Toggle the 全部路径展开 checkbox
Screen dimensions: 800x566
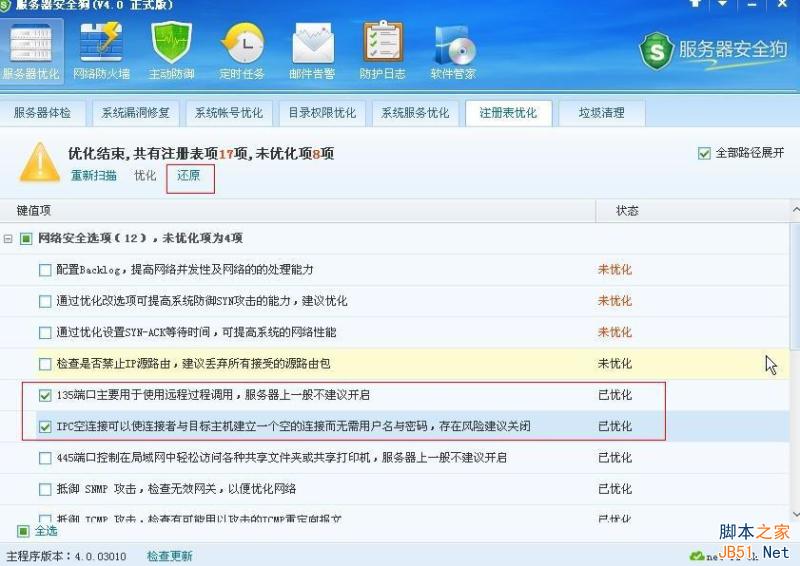click(x=704, y=153)
